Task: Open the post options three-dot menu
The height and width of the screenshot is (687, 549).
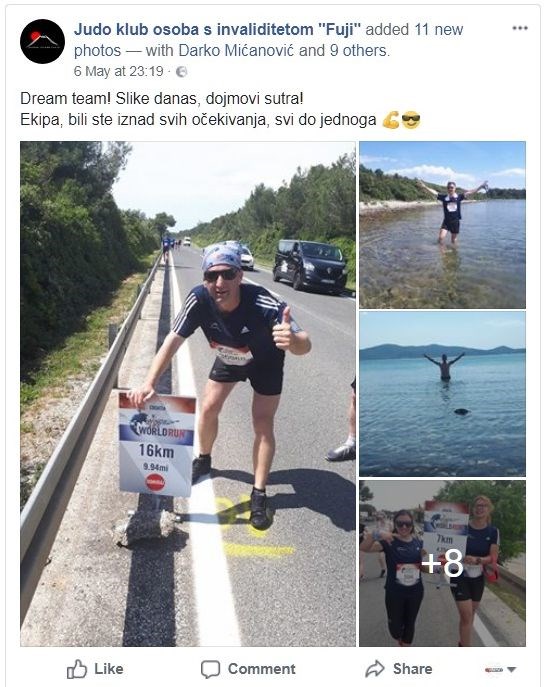Action: (520, 28)
